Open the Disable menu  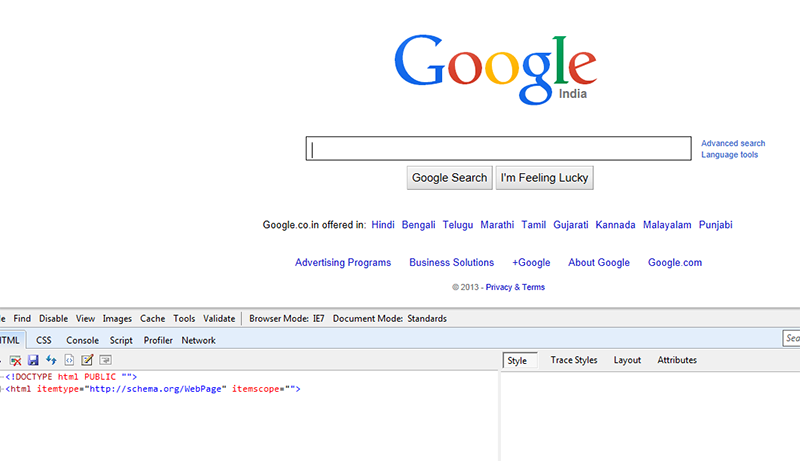(x=54, y=318)
